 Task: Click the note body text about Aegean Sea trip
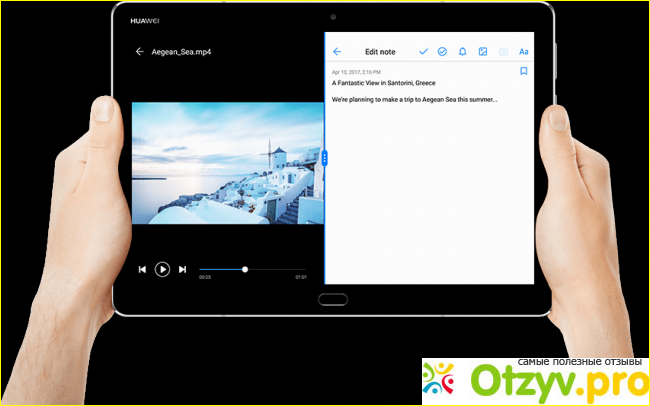pos(414,100)
